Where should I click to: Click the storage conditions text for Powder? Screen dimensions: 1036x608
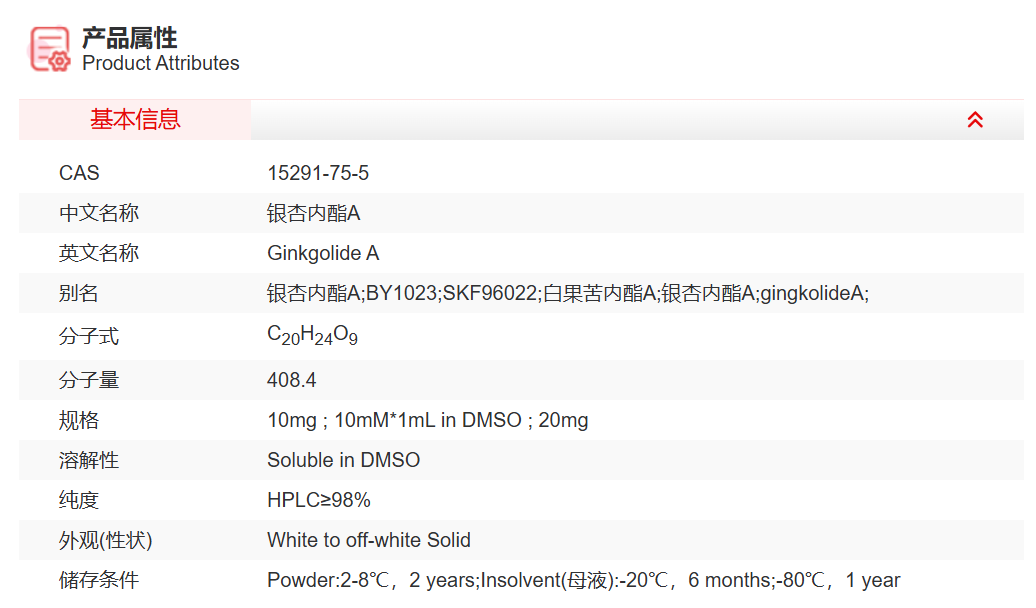583,580
